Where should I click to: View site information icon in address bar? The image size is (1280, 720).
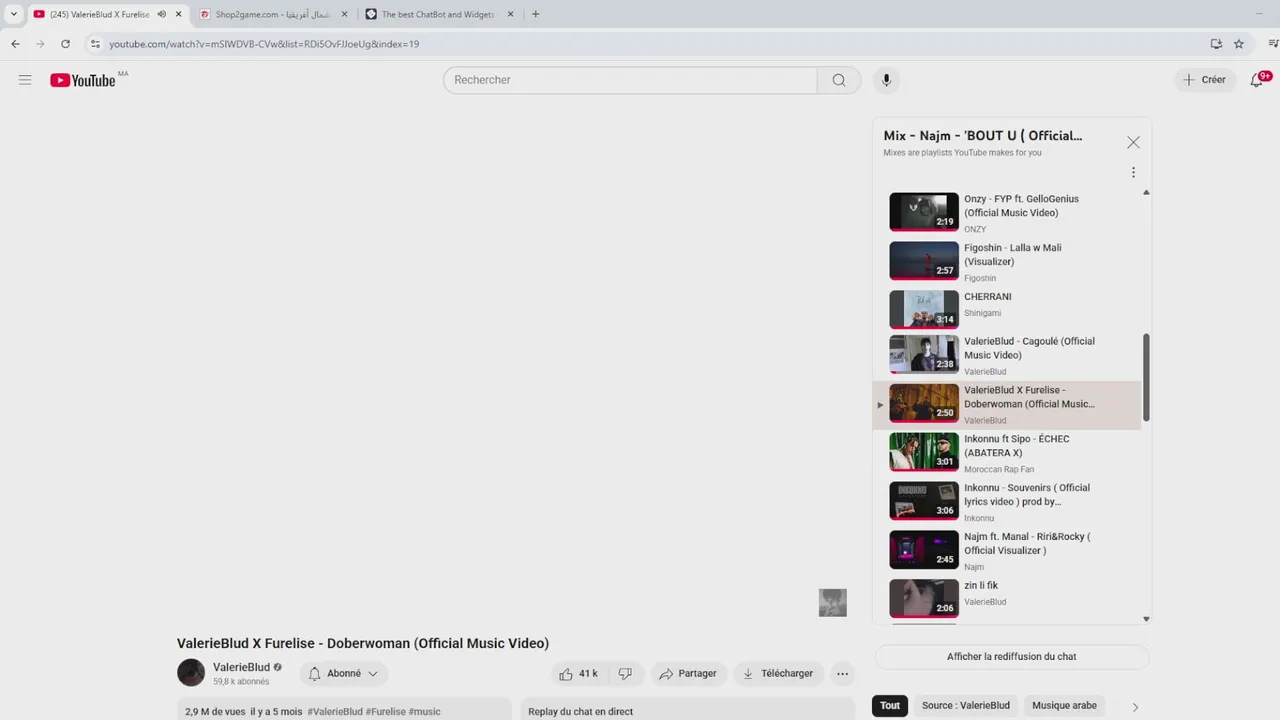coord(96,44)
